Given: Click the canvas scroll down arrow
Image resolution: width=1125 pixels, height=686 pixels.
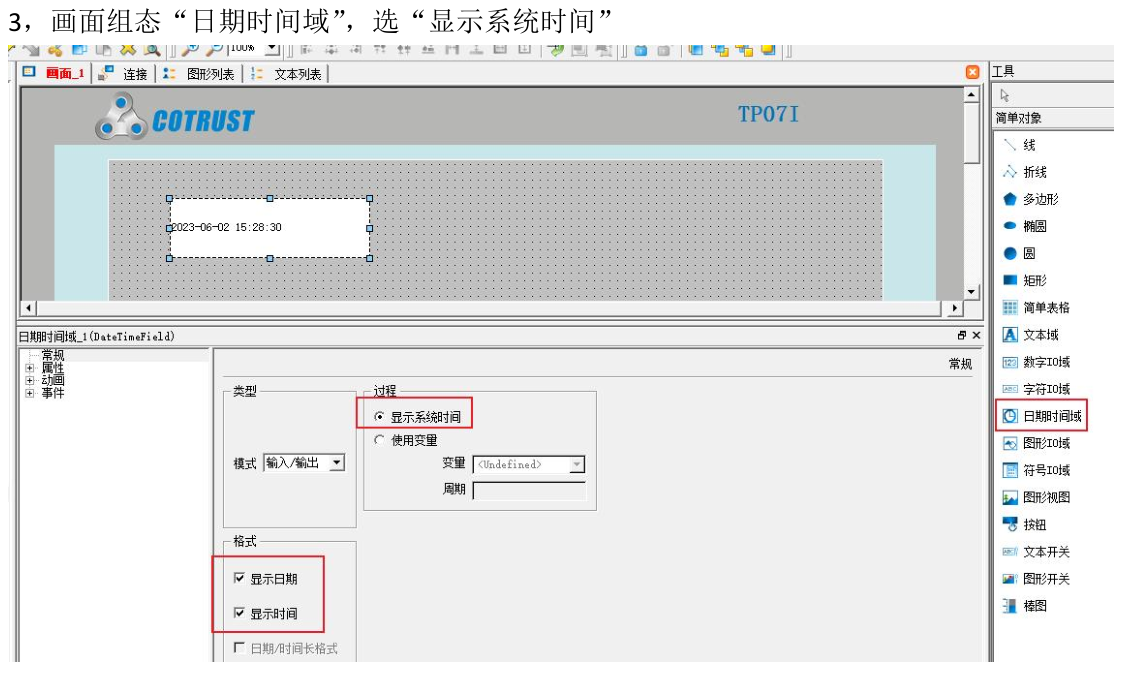Looking at the screenshot, I should [971, 292].
